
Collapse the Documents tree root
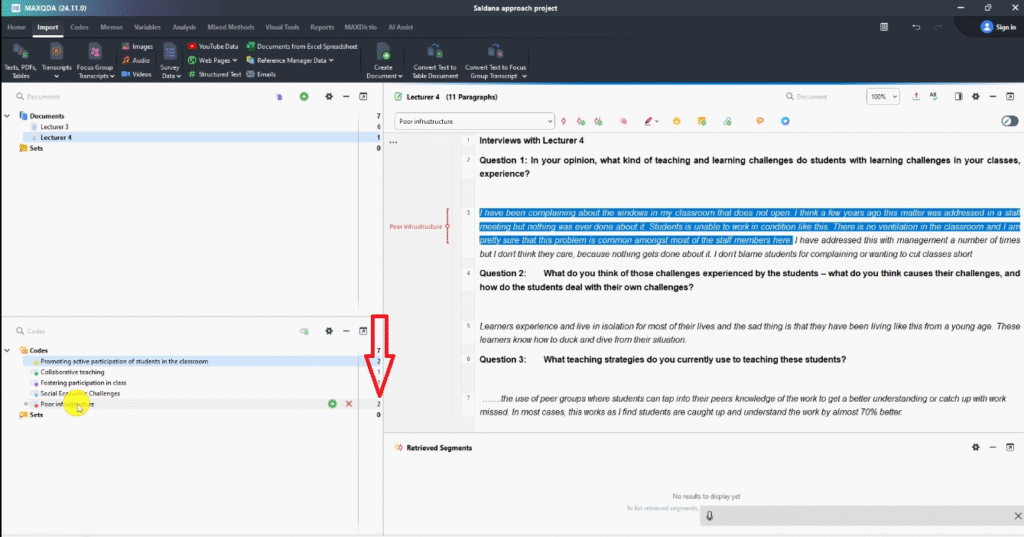point(8,116)
